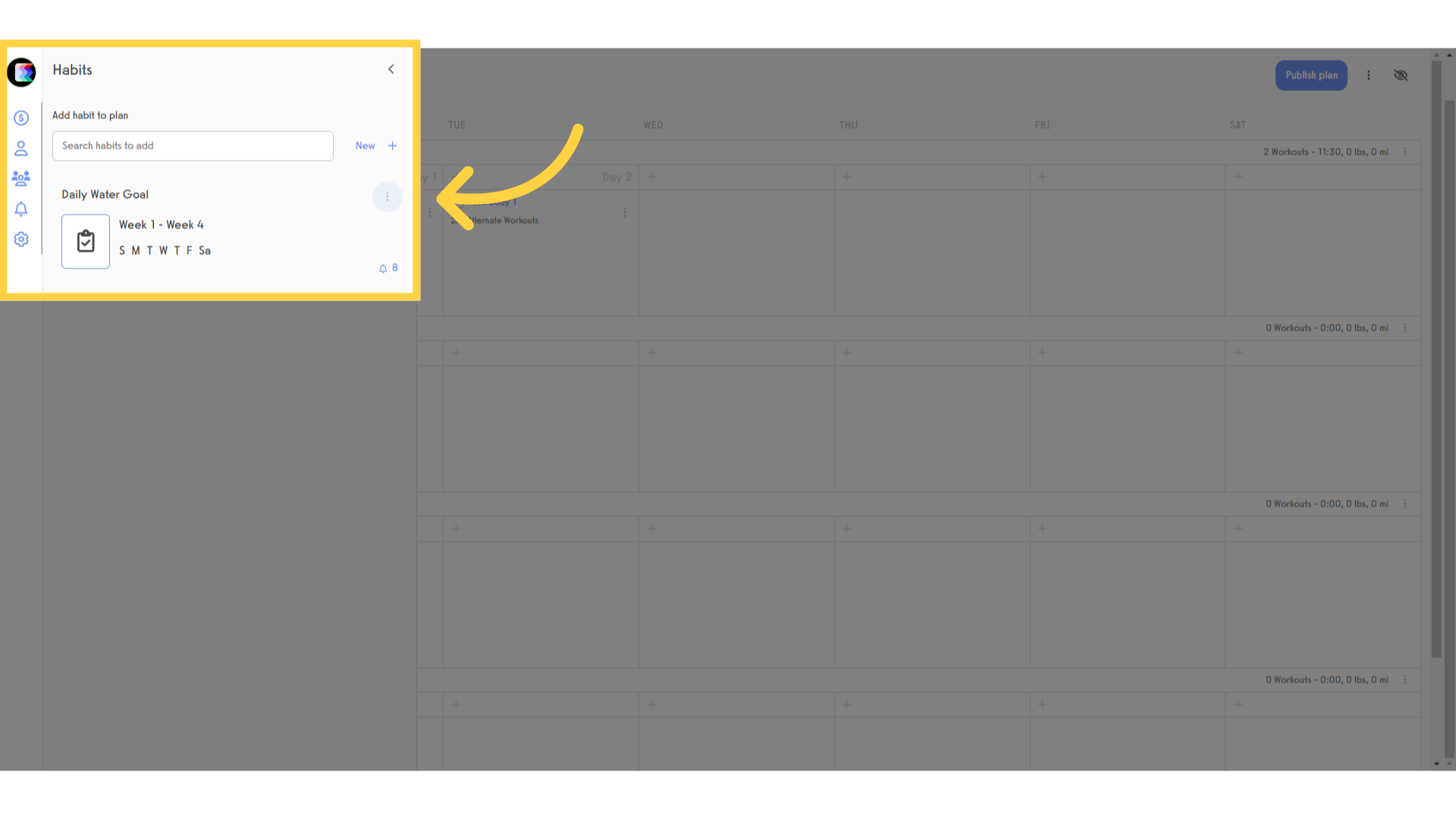Click the group/team icon in sidebar
This screenshot has width=1456, height=819.
click(x=22, y=178)
